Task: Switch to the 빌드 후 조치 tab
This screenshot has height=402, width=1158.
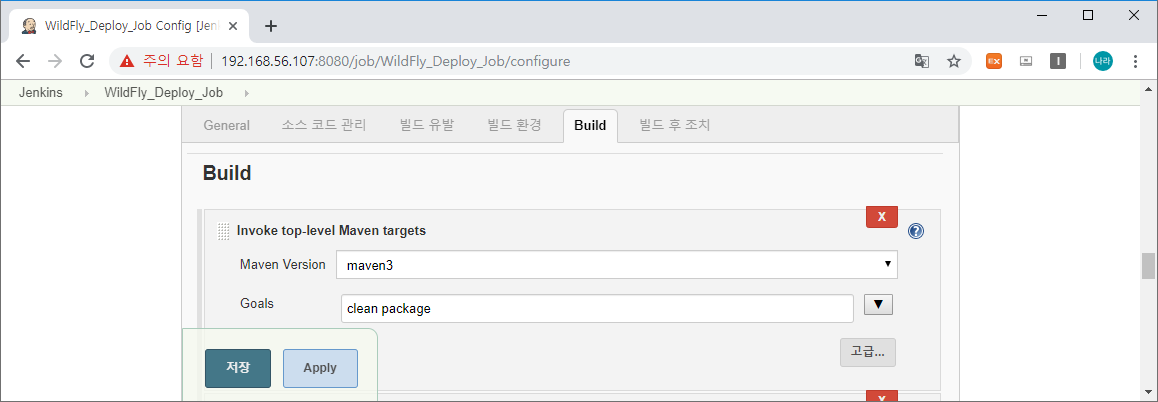Action: pos(675,126)
